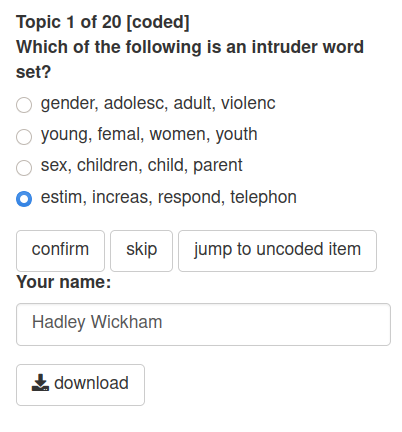
Task: Click the label 'estim, increas, respond, telephon'
Action: (x=169, y=197)
